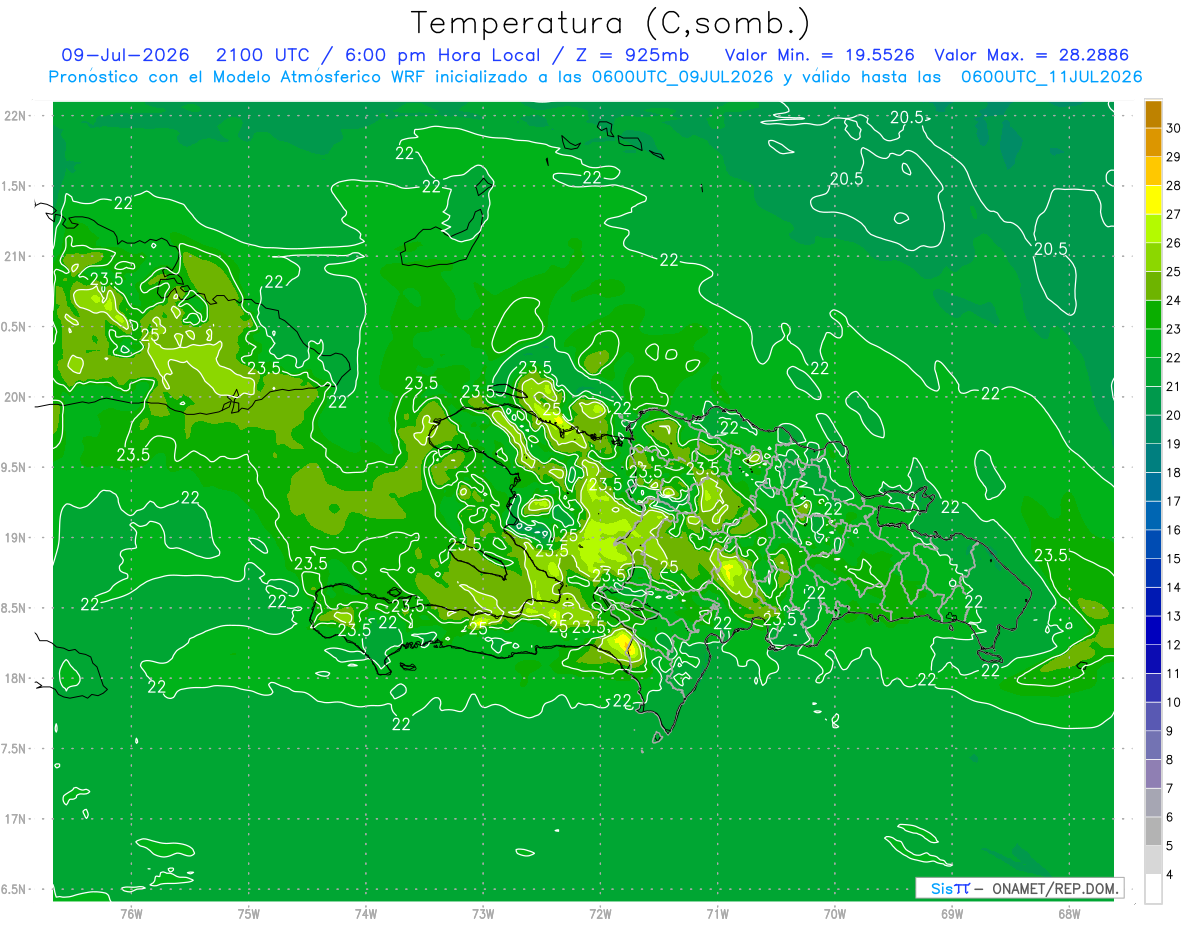Image resolution: width=1200 pixels, height=927 pixels.
Task: Click the '22N' latitude axis label
Action: [x=14, y=116]
